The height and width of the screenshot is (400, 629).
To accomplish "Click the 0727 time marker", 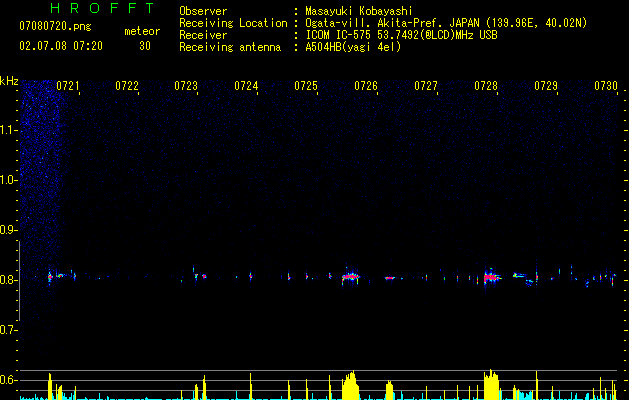I will click(x=426, y=86).
